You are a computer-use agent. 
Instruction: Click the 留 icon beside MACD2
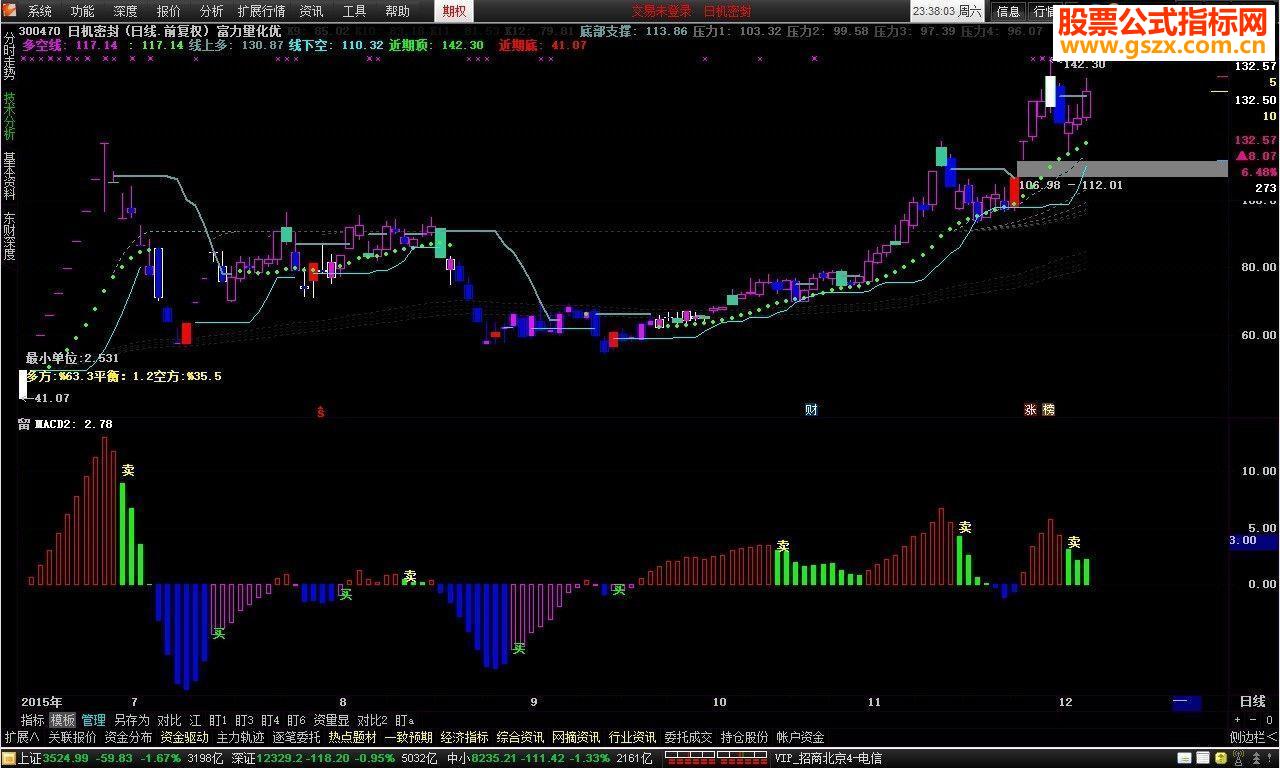[24, 424]
